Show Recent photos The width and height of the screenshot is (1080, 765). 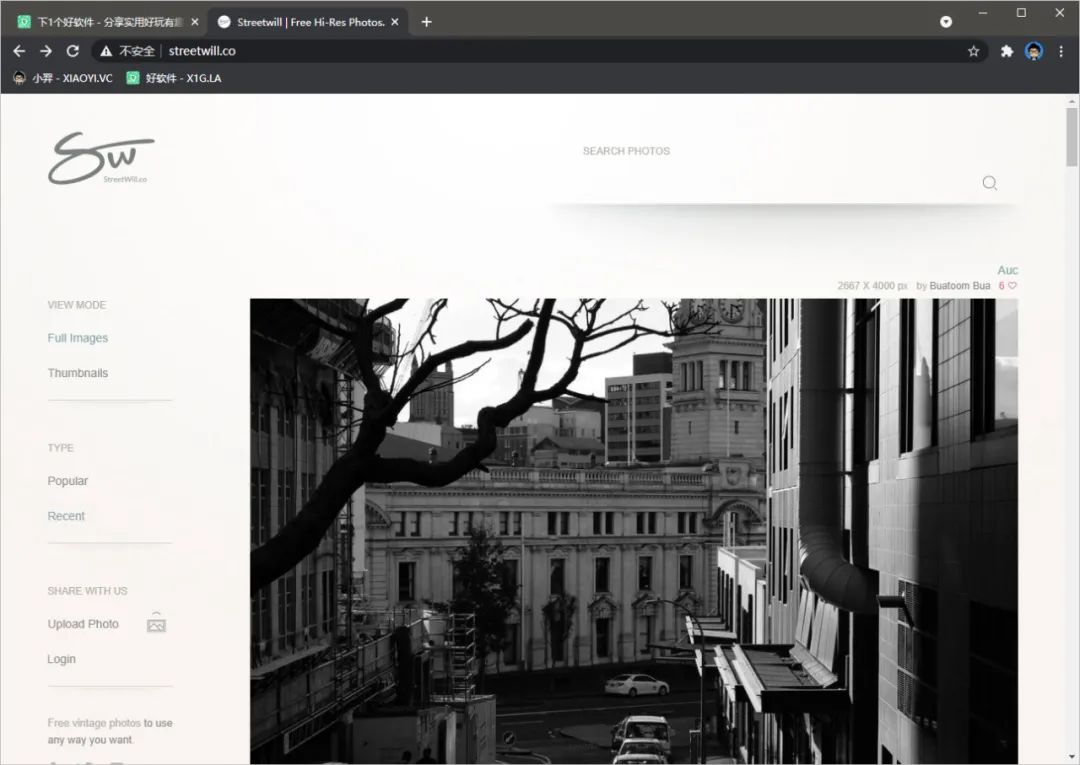click(x=66, y=516)
